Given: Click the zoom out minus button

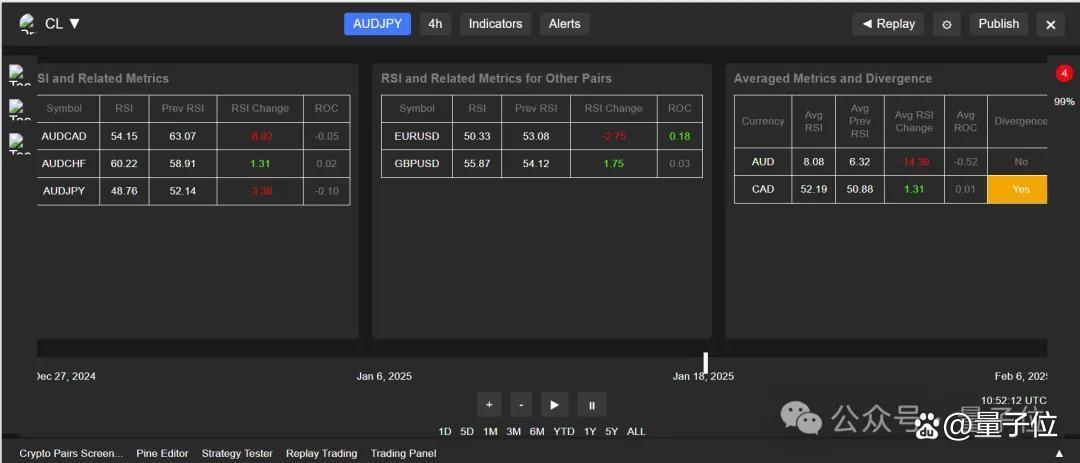Looking at the screenshot, I should [x=520, y=405].
